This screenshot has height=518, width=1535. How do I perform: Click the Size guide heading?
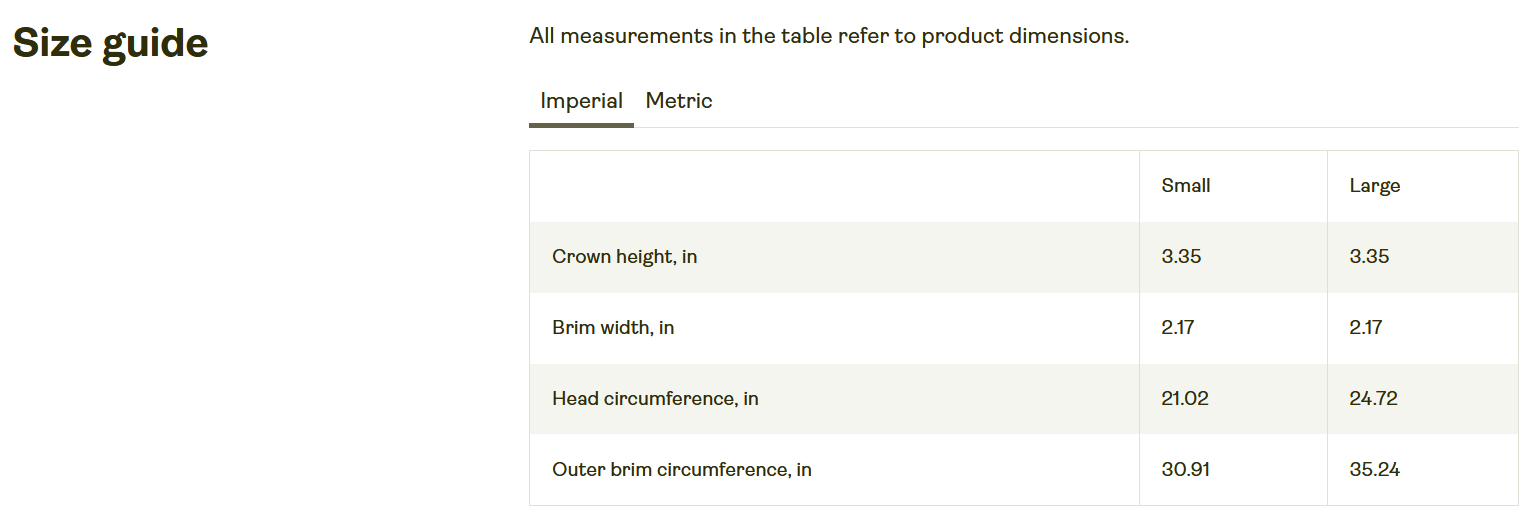[x=110, y=44]
